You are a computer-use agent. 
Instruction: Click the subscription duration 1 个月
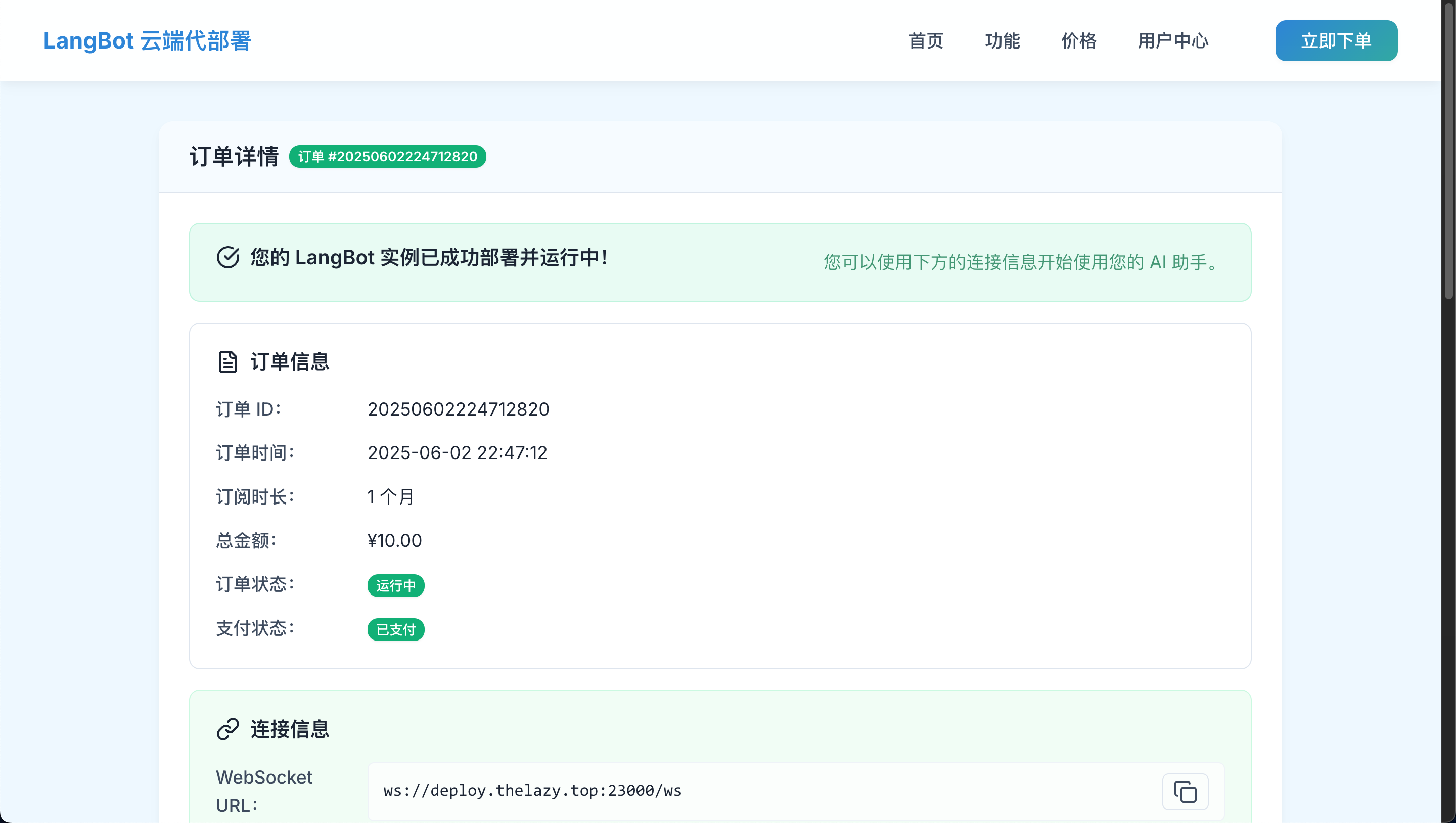pos(391,497)
